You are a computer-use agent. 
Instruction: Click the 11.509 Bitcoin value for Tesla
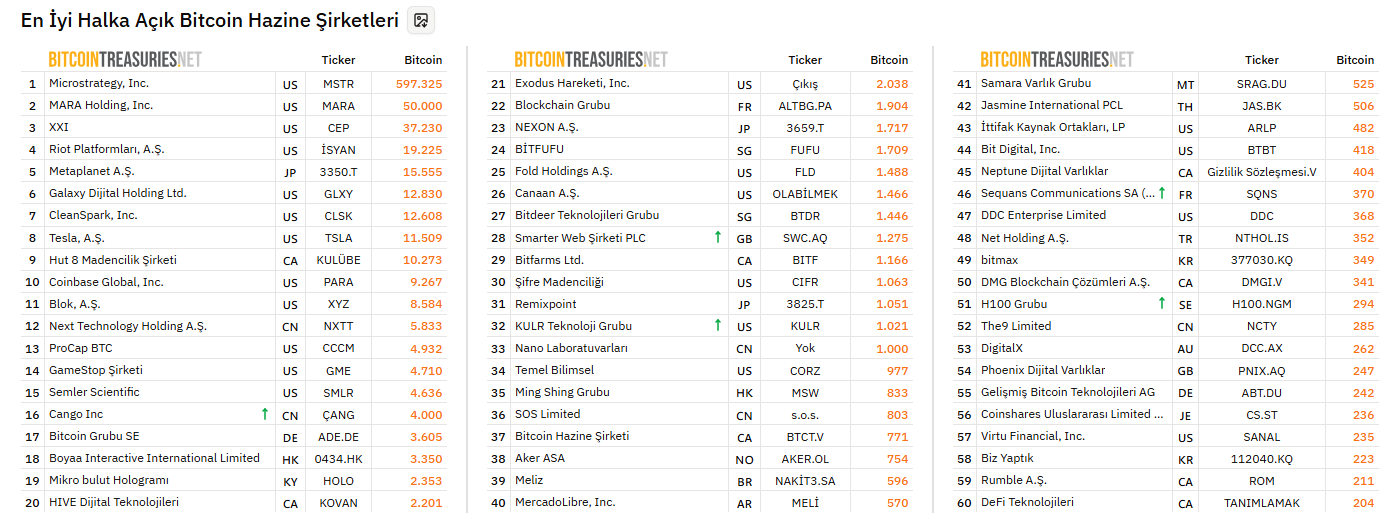click(423, 237)
